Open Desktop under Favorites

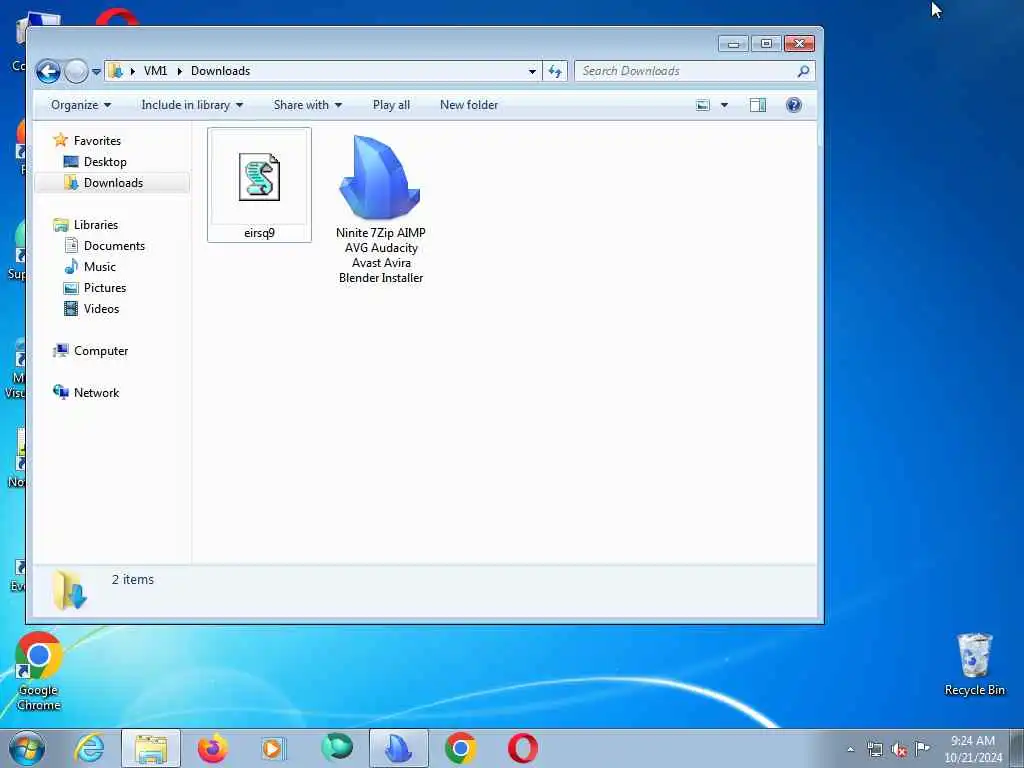pyautogui.click(x=104, y=161)
